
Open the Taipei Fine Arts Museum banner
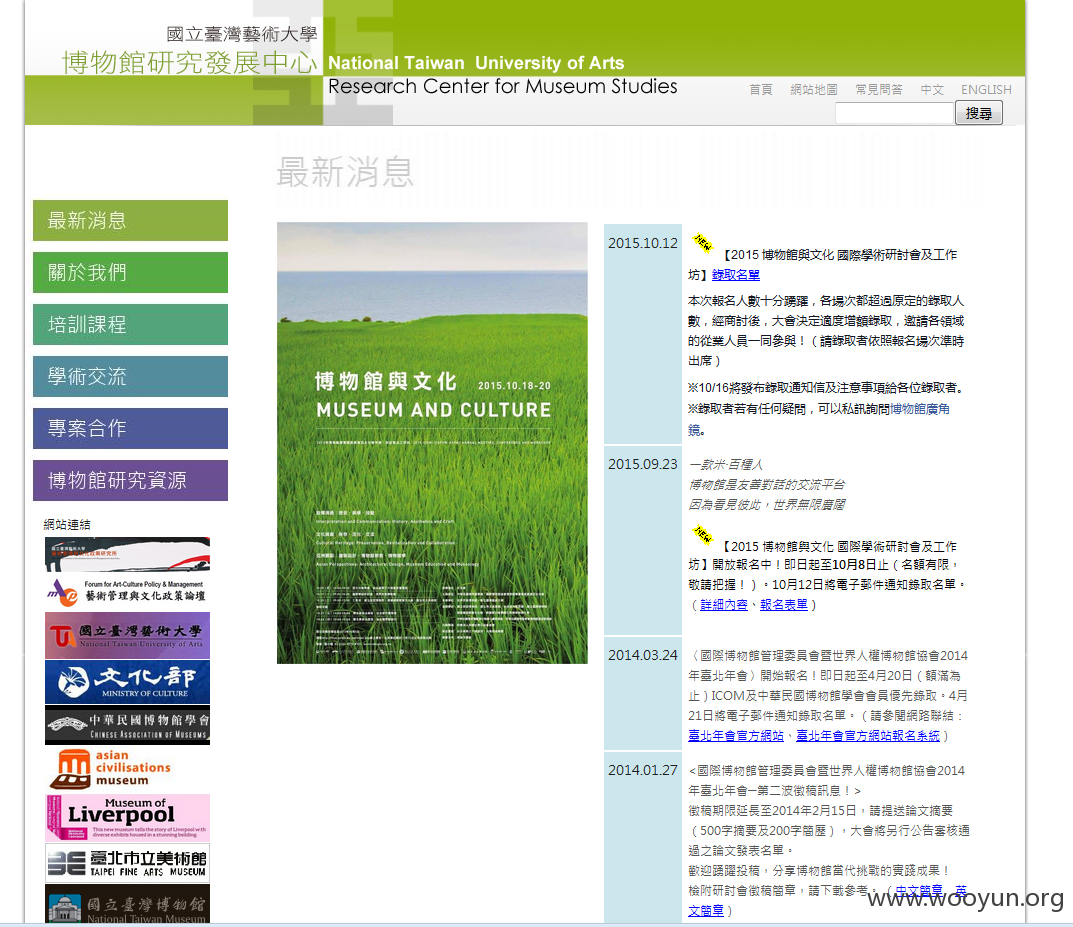pyautogui.click(x=127, y=863)
